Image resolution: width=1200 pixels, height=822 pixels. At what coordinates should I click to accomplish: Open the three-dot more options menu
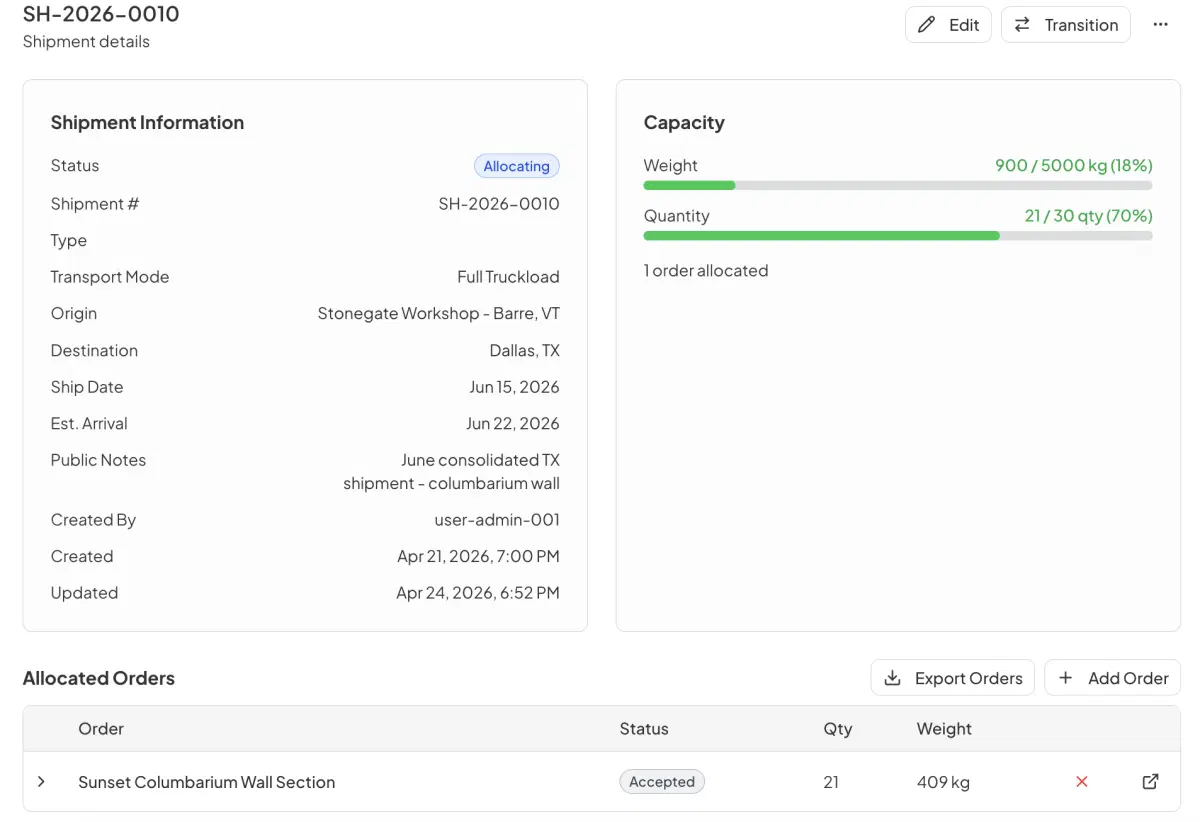pyautogui.click(x=1160, y=25)
